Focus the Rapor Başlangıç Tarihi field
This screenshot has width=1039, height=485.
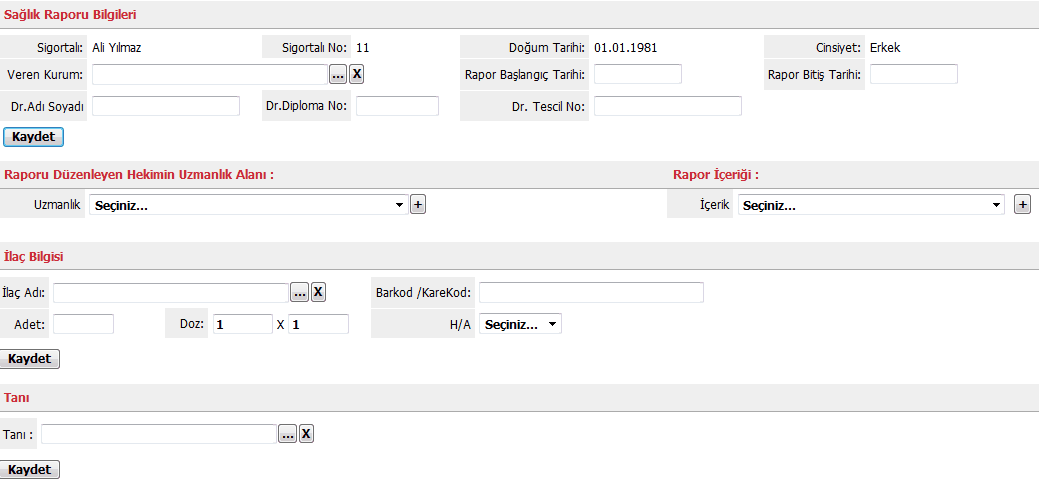coord(637,74)
